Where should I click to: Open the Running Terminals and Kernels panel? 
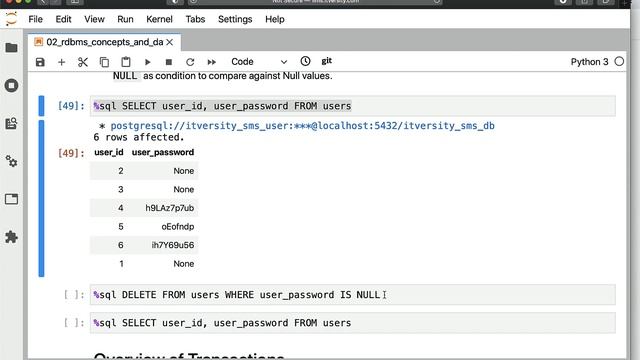11,86
